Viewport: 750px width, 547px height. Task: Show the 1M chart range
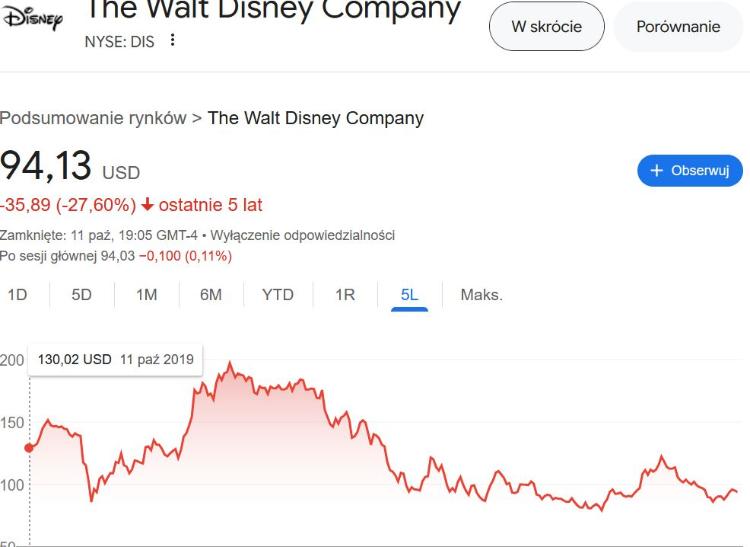tap(146, 295)
